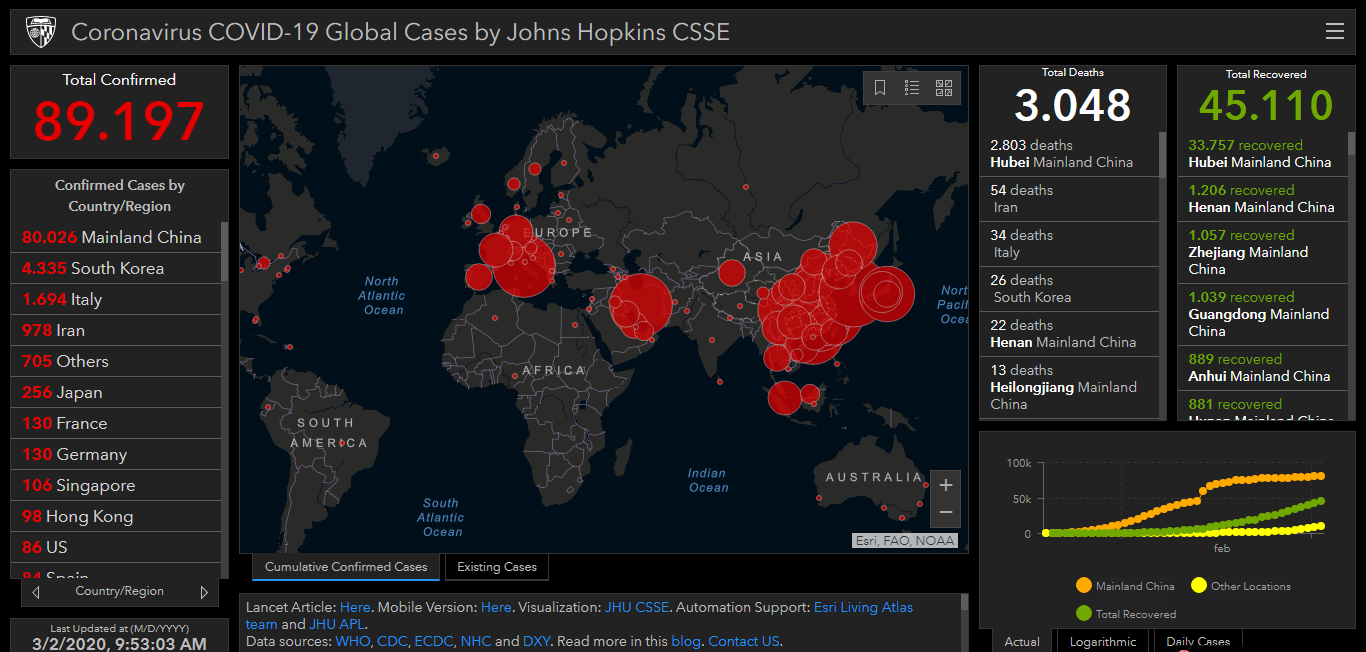Open the Contact US link
The image size is (1366, 652).
pyautogui.click(x=743, y=641)
